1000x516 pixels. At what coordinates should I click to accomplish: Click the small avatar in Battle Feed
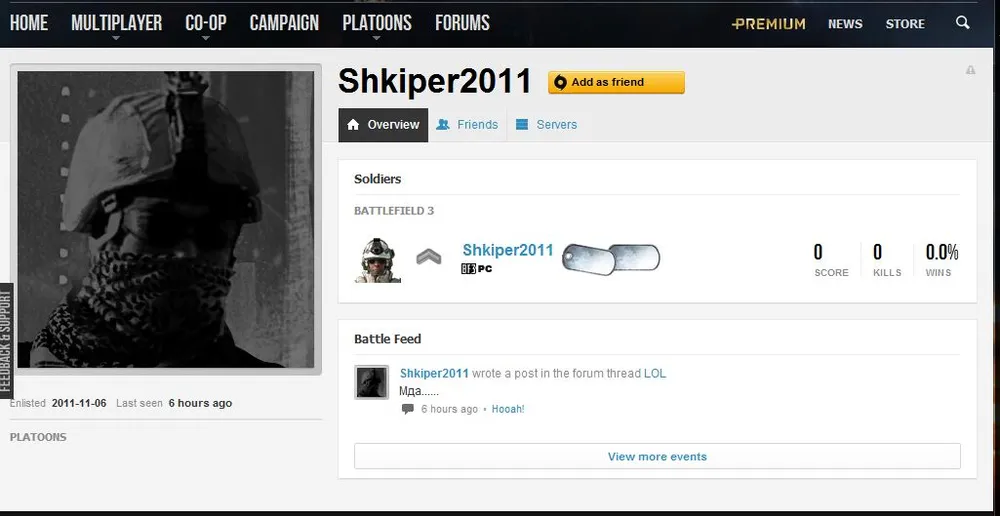click(x=371, y=383)
